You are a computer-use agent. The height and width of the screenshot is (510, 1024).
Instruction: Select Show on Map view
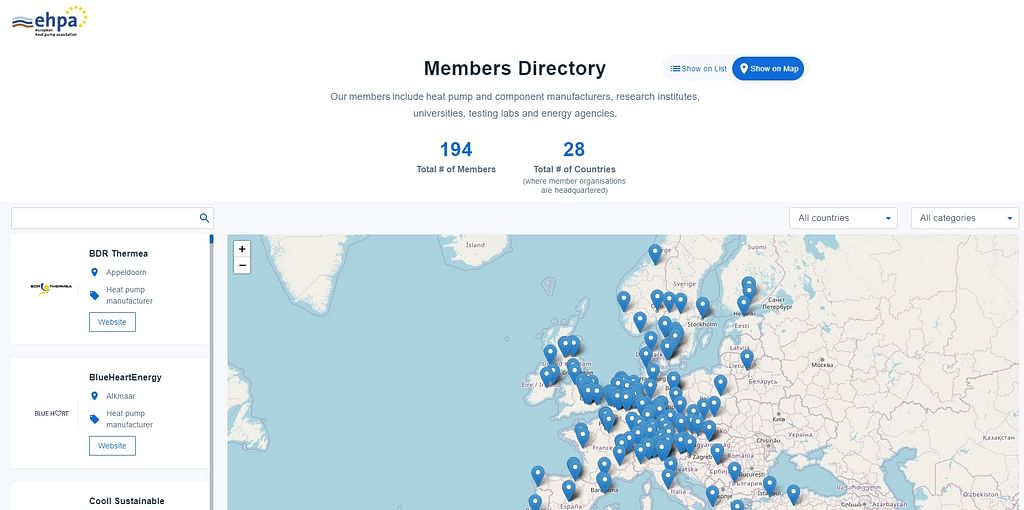(768, 69)
